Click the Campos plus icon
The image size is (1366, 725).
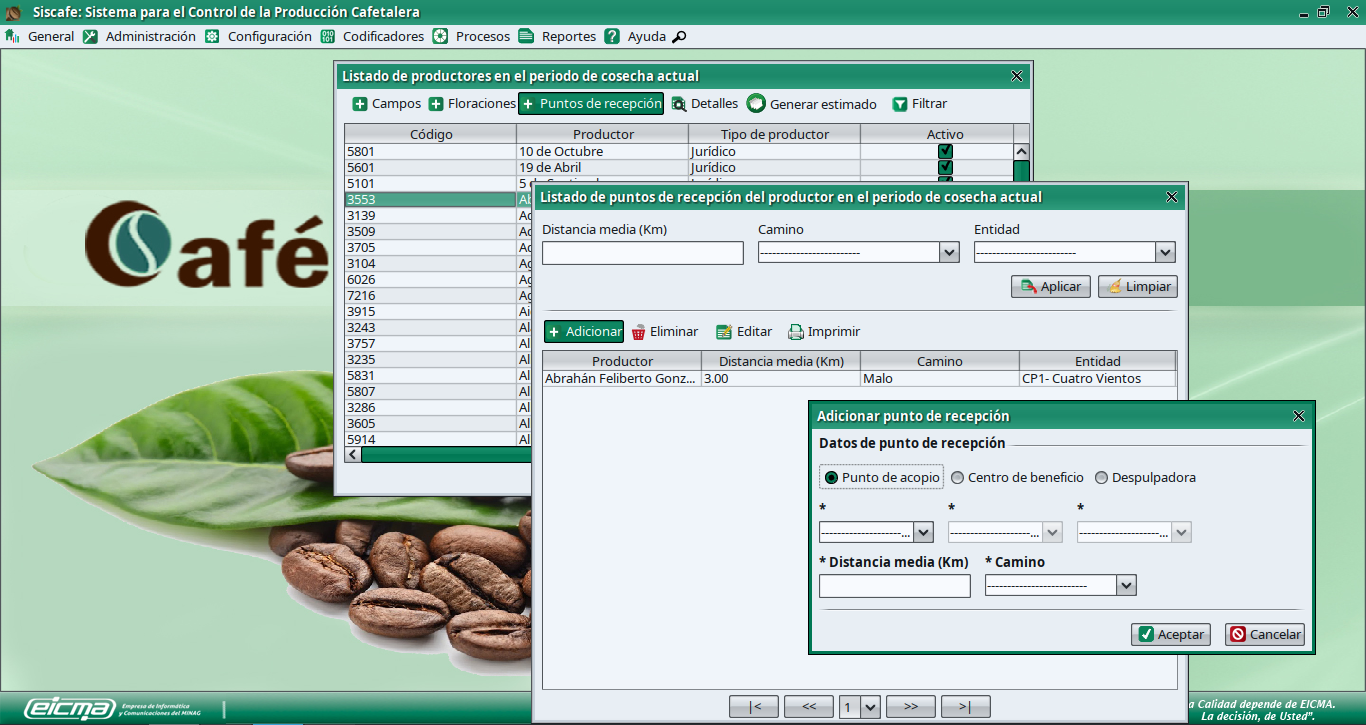click(360, 104)
